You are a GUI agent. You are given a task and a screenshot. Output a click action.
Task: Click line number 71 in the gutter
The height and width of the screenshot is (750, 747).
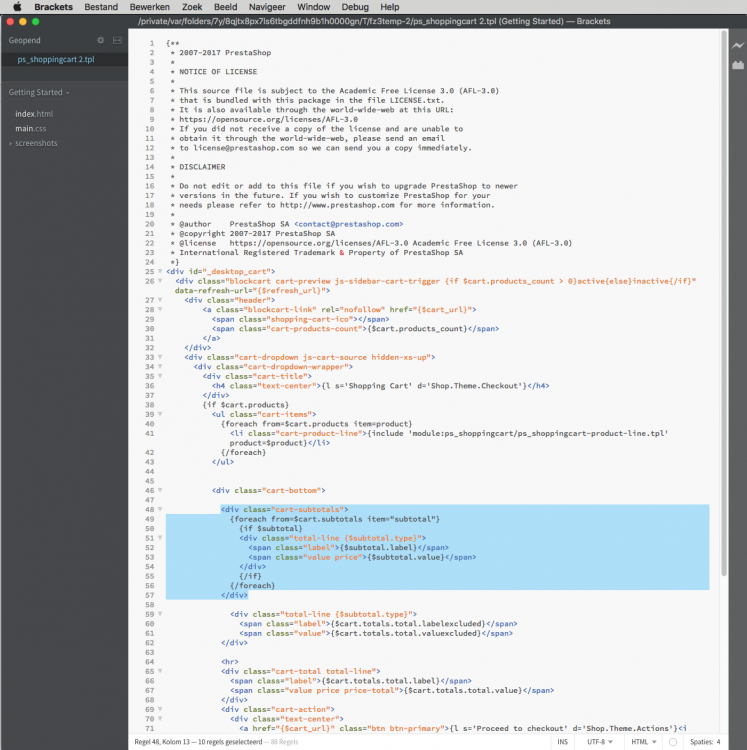click(150, 728)
